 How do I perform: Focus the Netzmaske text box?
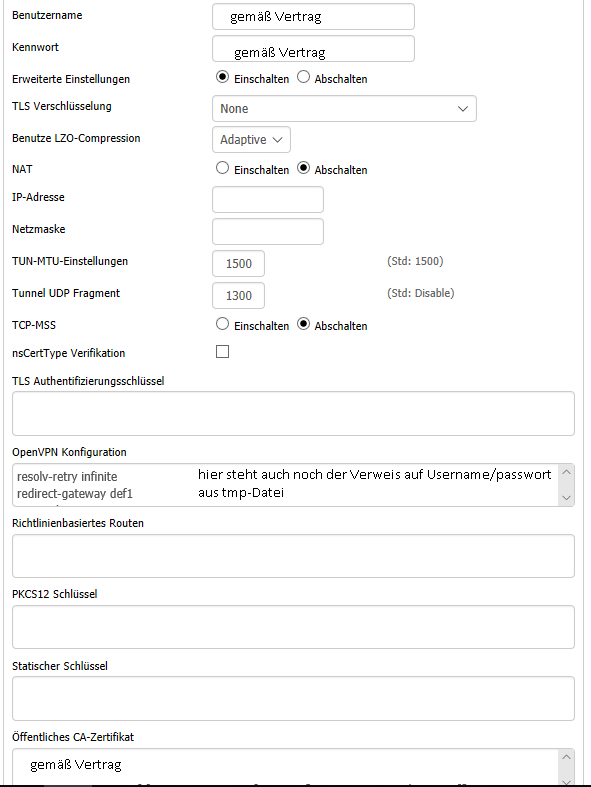point(268,231)
